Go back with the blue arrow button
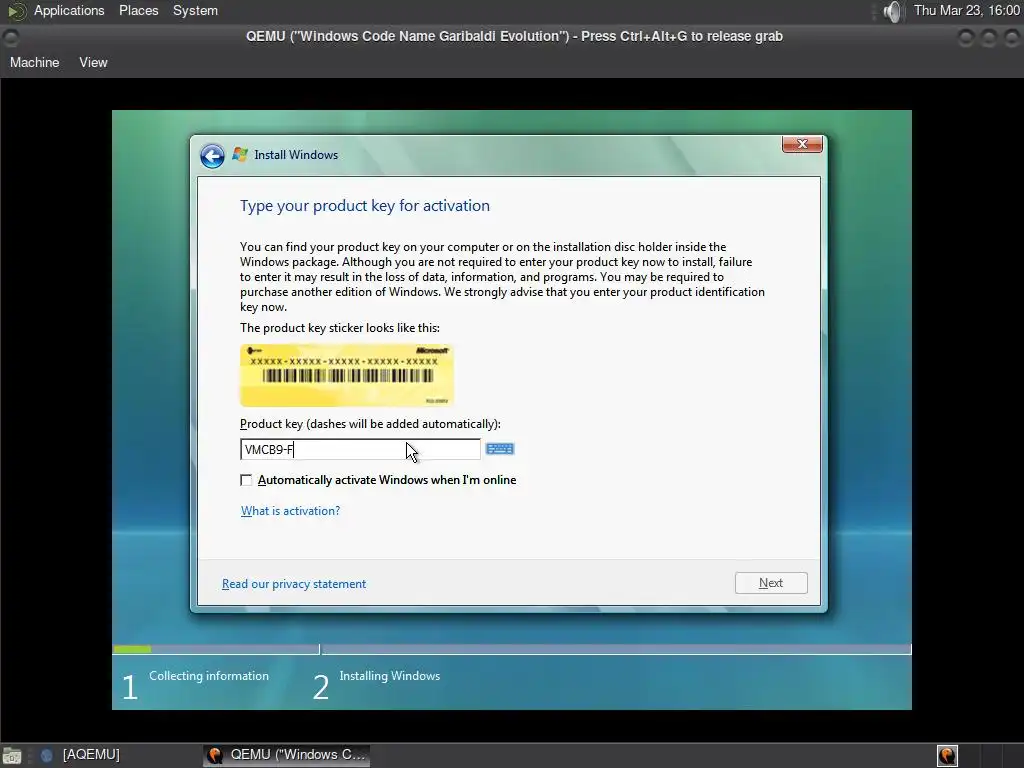1024x768 pixels. (212, 155)
